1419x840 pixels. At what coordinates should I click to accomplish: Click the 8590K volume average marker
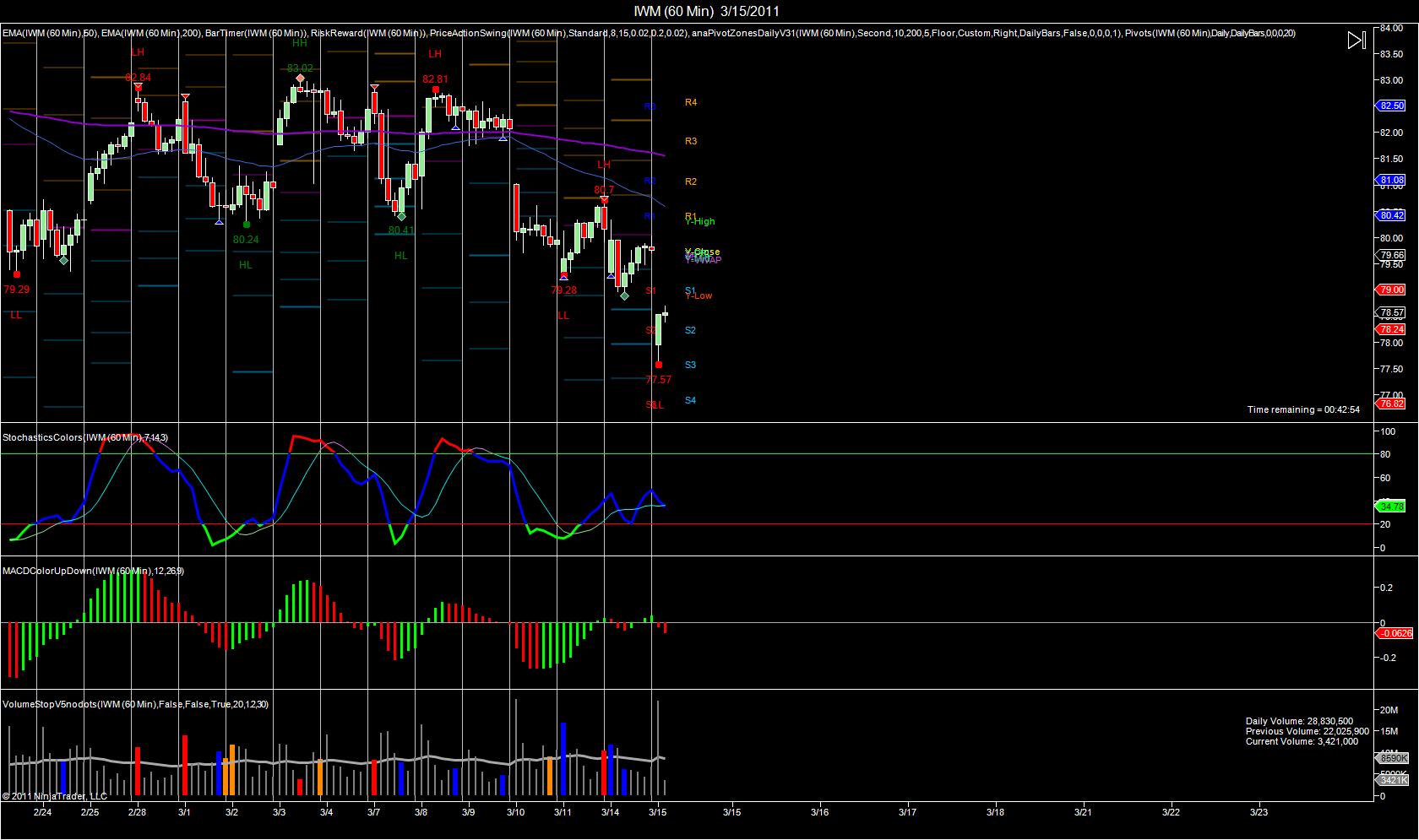[1392, 759]
